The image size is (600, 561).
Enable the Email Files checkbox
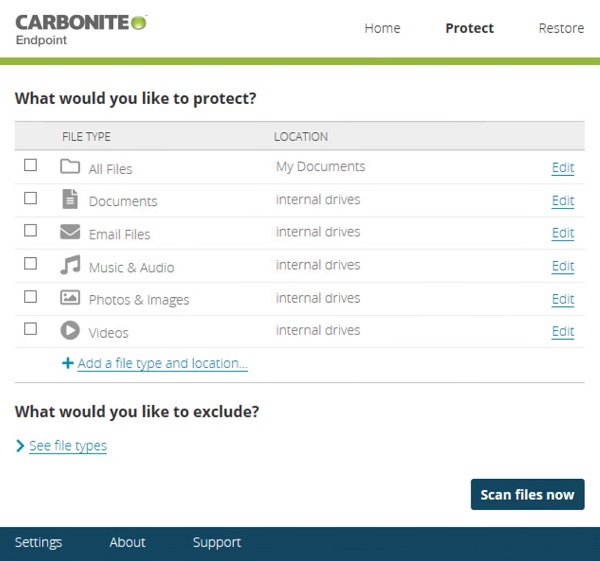point(31,231)
